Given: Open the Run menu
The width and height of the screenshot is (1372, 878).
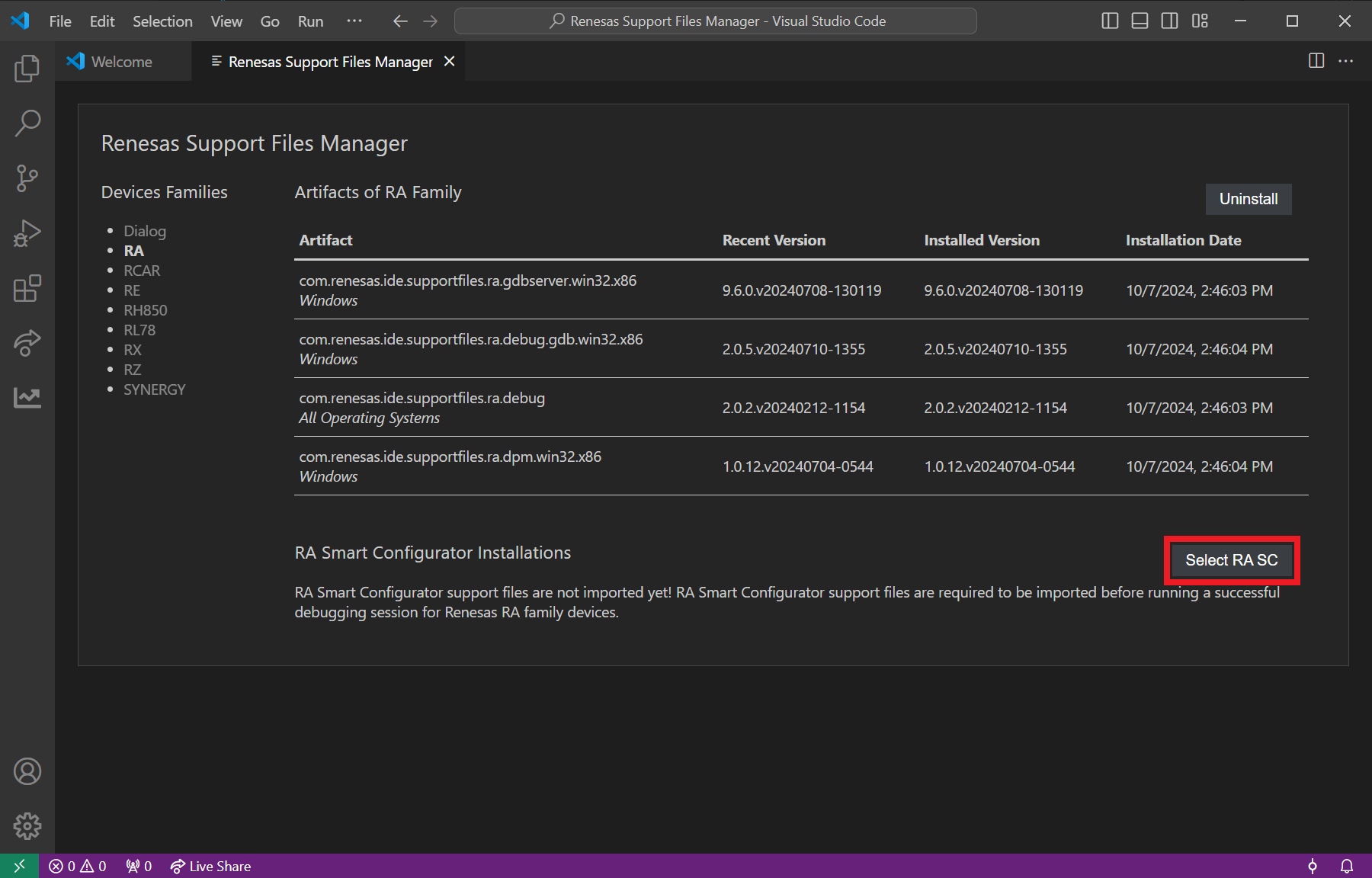Looking at the screenshot, I should pos(310,21).
